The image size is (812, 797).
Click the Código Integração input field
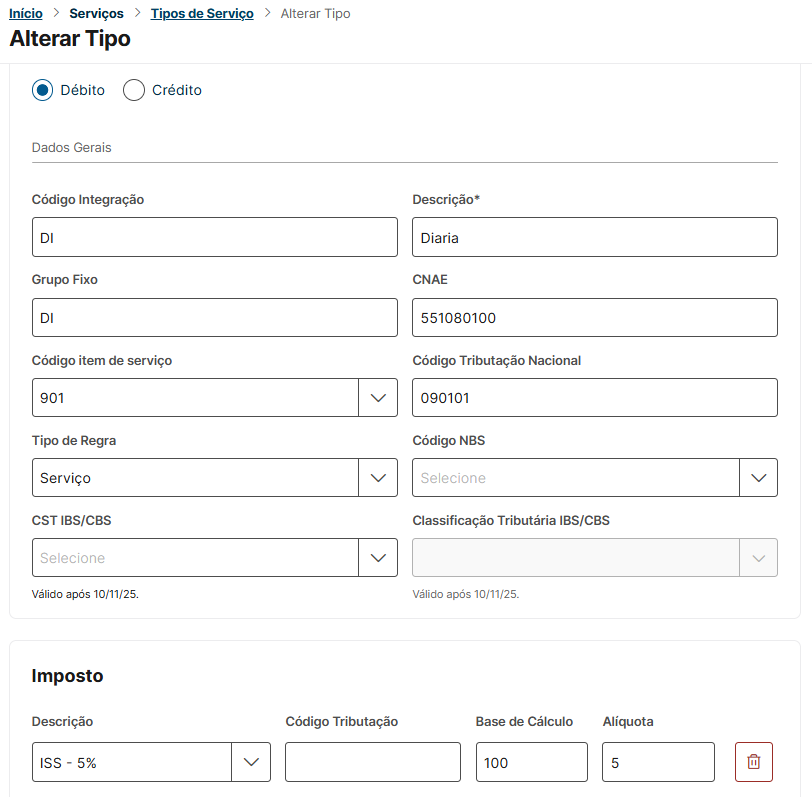214,238
